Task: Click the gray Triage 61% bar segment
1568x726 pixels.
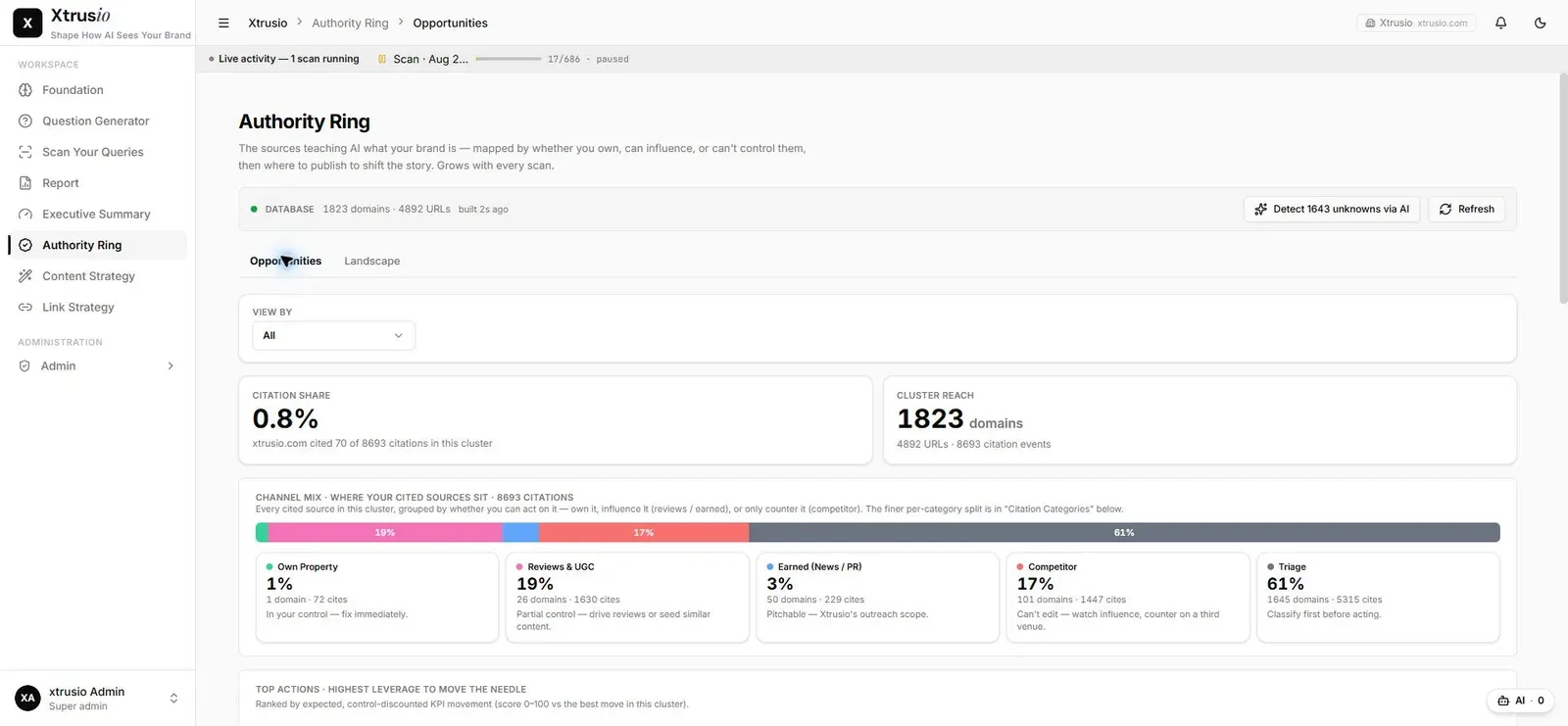Action: (x=1124, y=533)
